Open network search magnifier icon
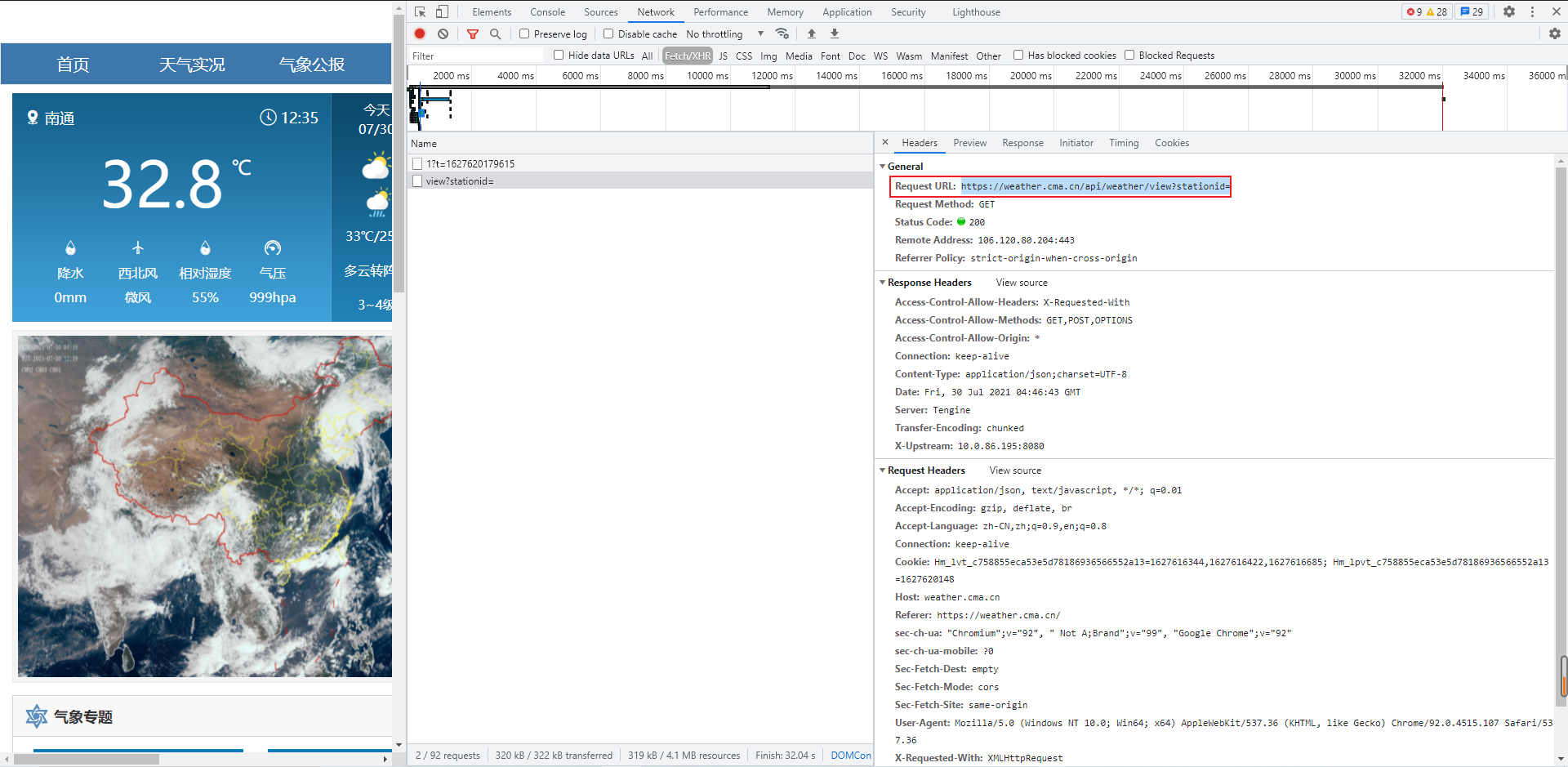The image size is (1568, 767). [x=495, y=33]
